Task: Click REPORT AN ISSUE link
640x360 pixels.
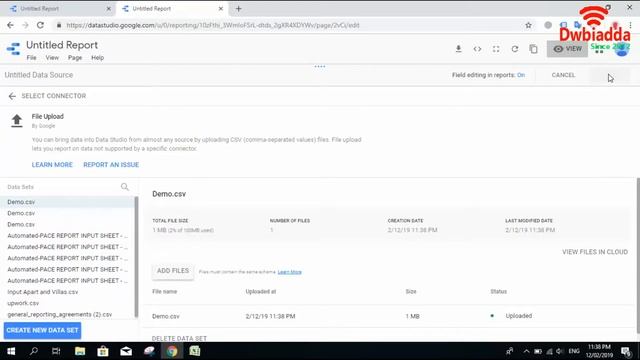Action: (111, 165)
